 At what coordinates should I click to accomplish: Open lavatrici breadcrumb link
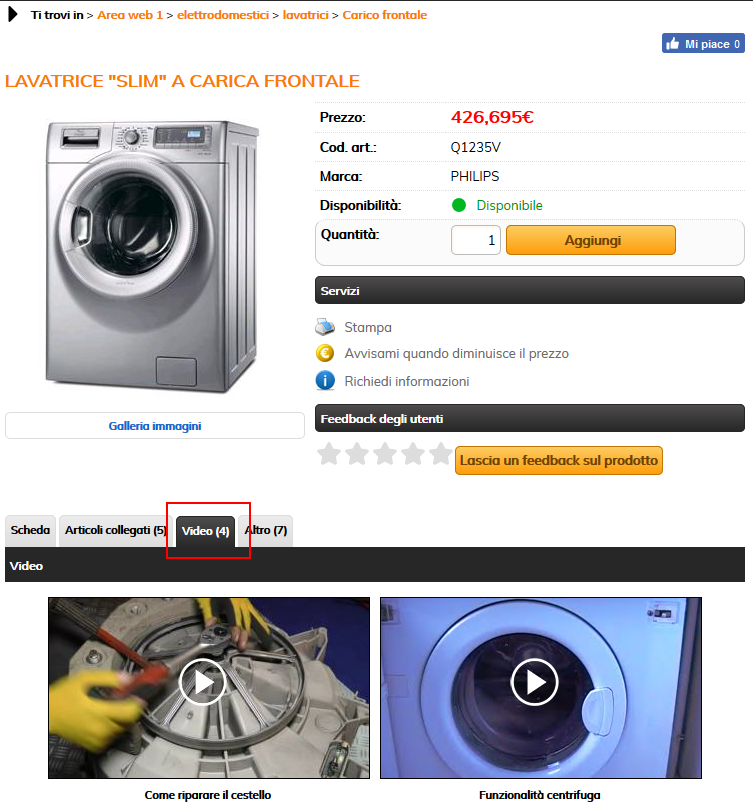click(x=306, y=15)
